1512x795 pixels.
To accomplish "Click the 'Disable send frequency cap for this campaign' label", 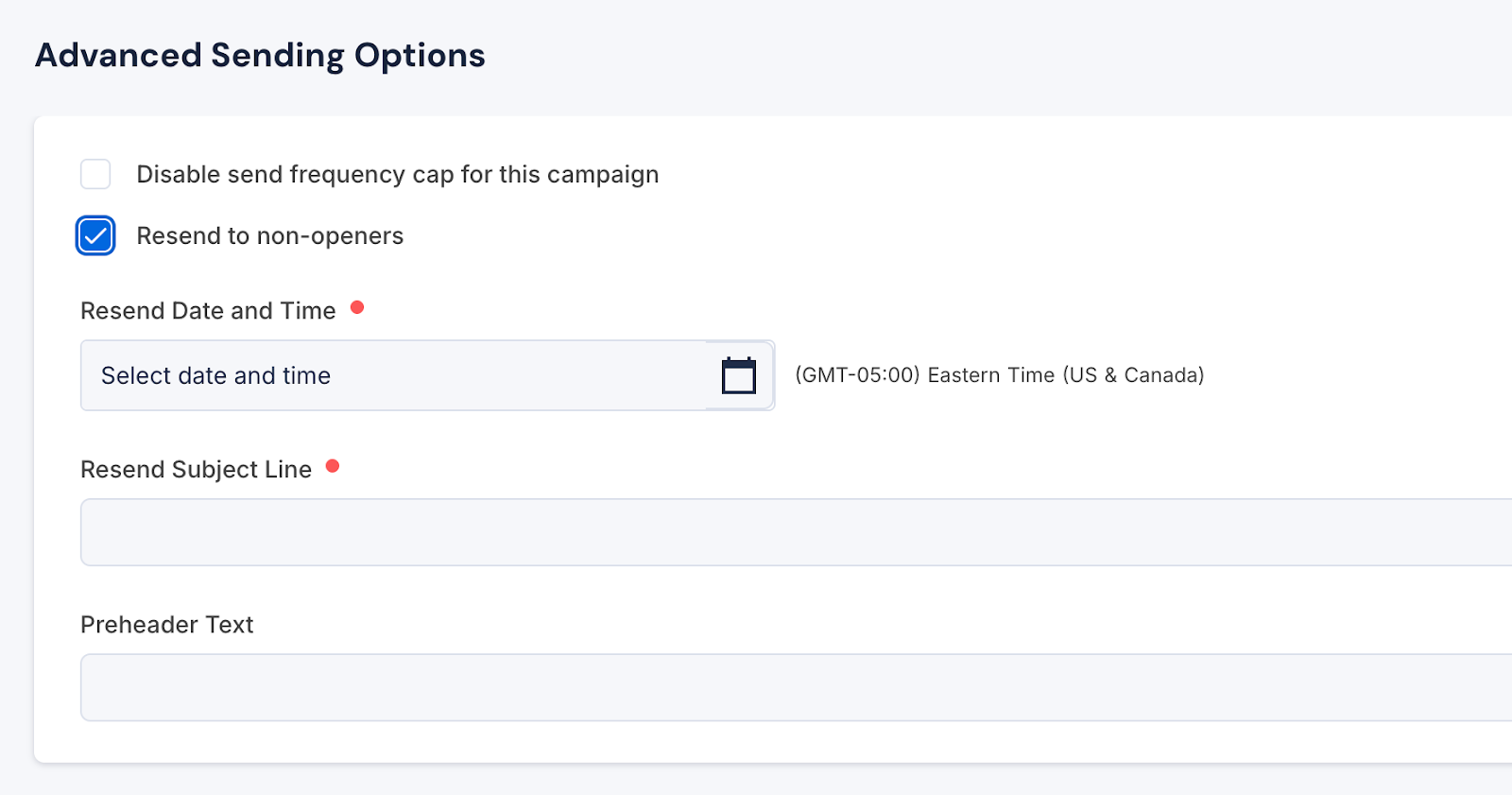I will pos(397,175).
